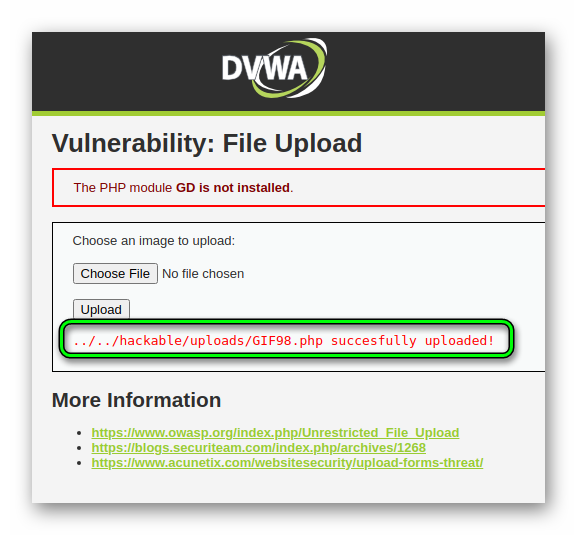Image resolution: width=577 pixels, height=535 pixels.
Task: Click the DVWA logo in the header
Action: pyautogui.click(x=274, y=68)
